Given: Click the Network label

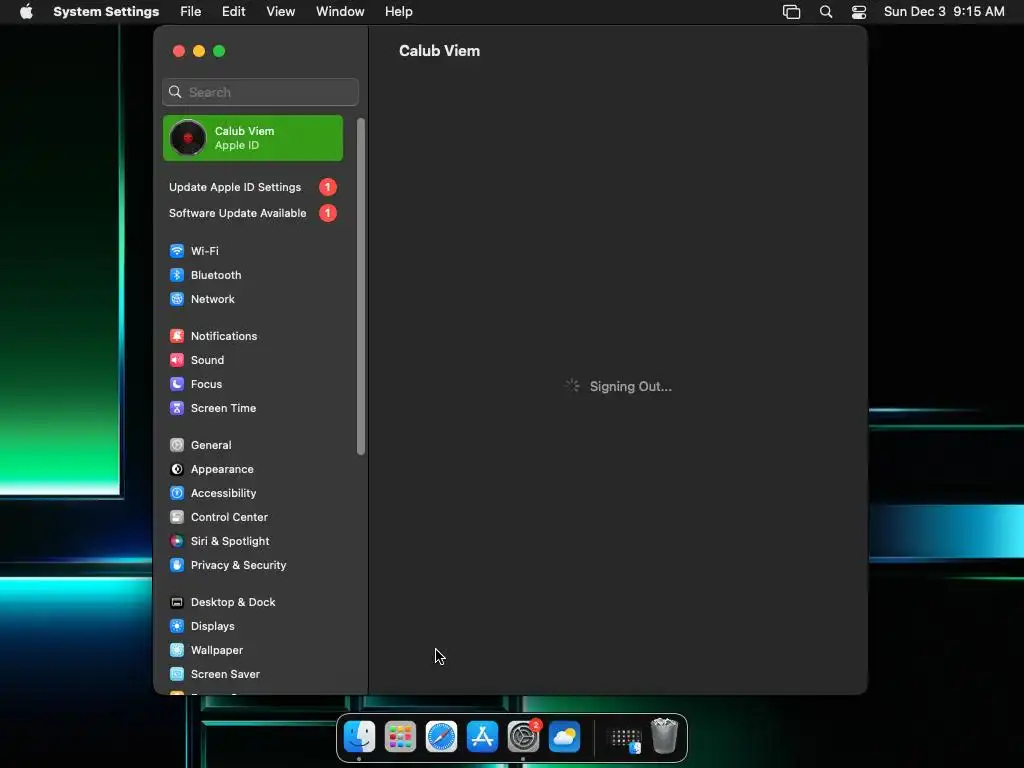Looking at the screenshot, I should [x=213, y=299].
